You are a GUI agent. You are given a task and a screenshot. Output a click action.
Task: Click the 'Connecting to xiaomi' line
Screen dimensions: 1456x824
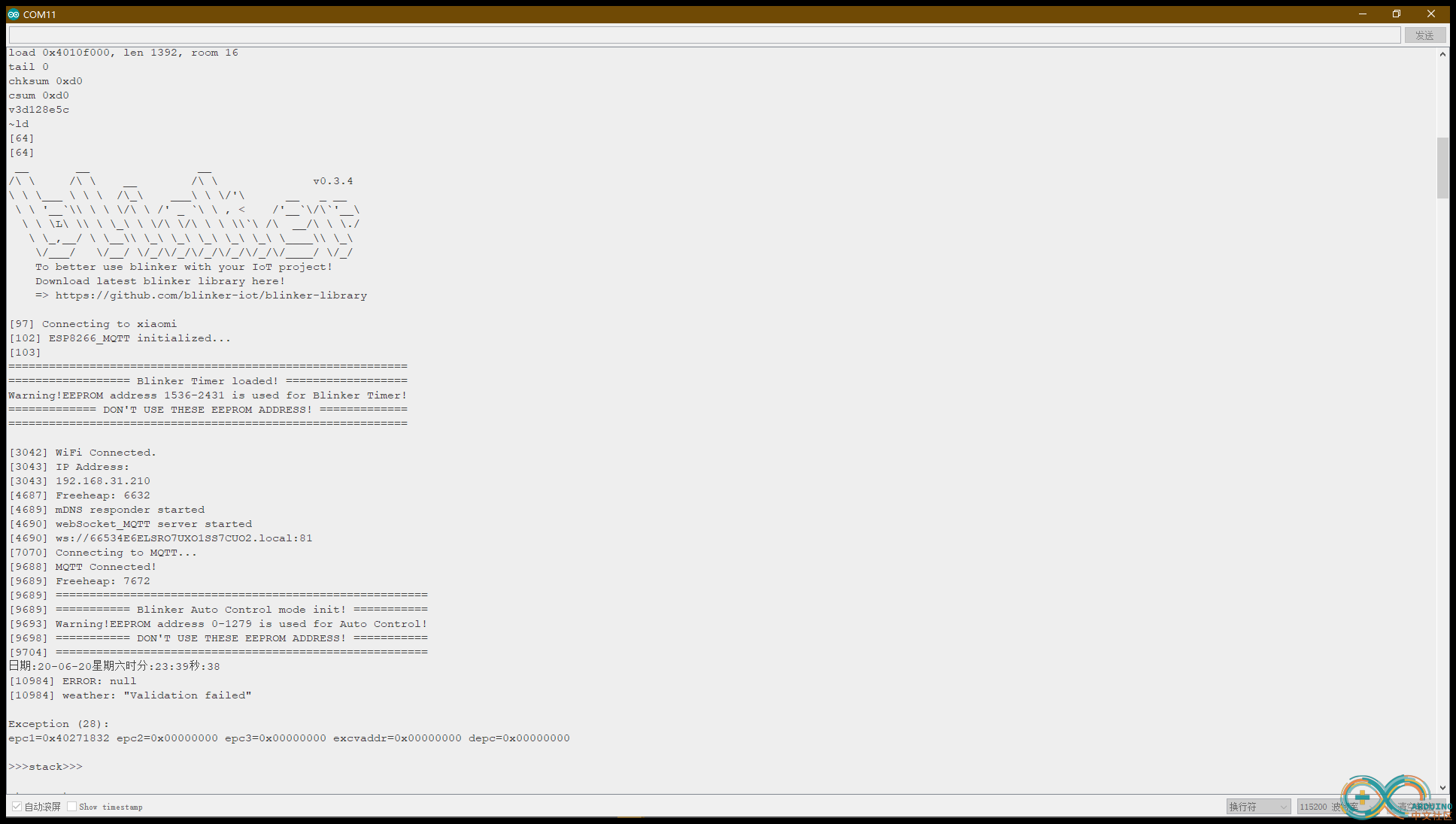(x=93, y=324)
